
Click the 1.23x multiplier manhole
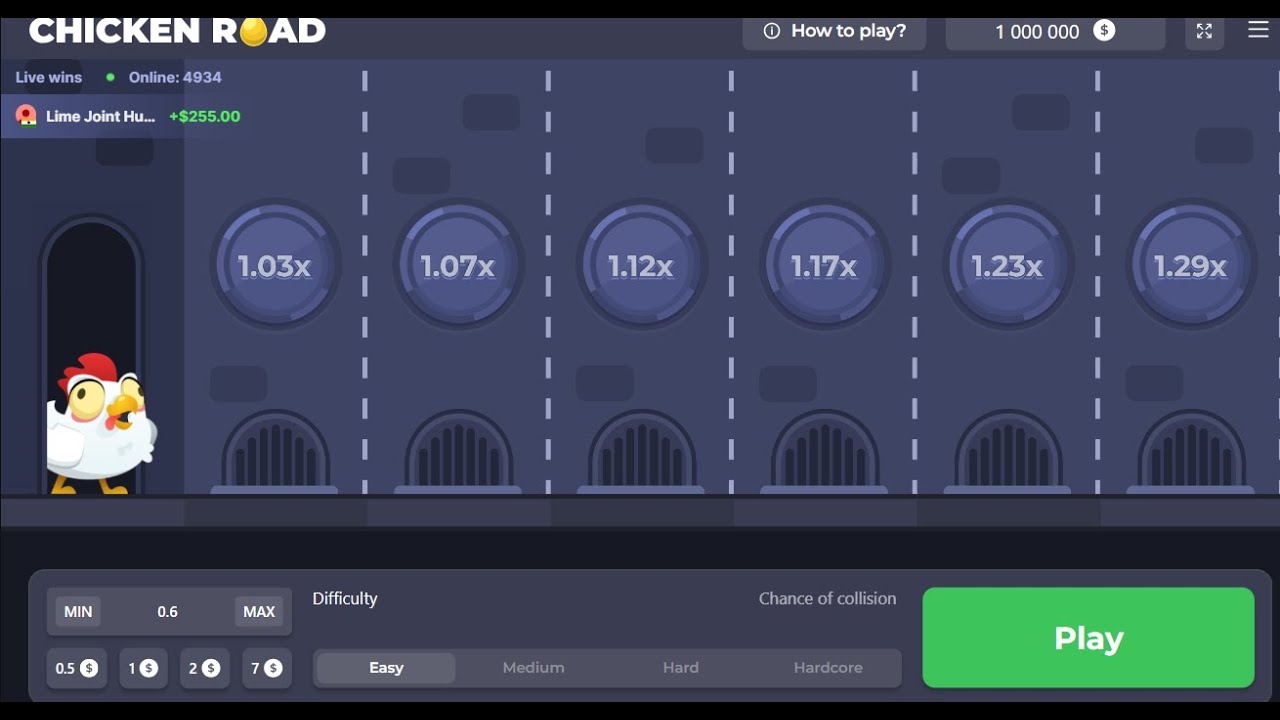(x=1008, y=266)
